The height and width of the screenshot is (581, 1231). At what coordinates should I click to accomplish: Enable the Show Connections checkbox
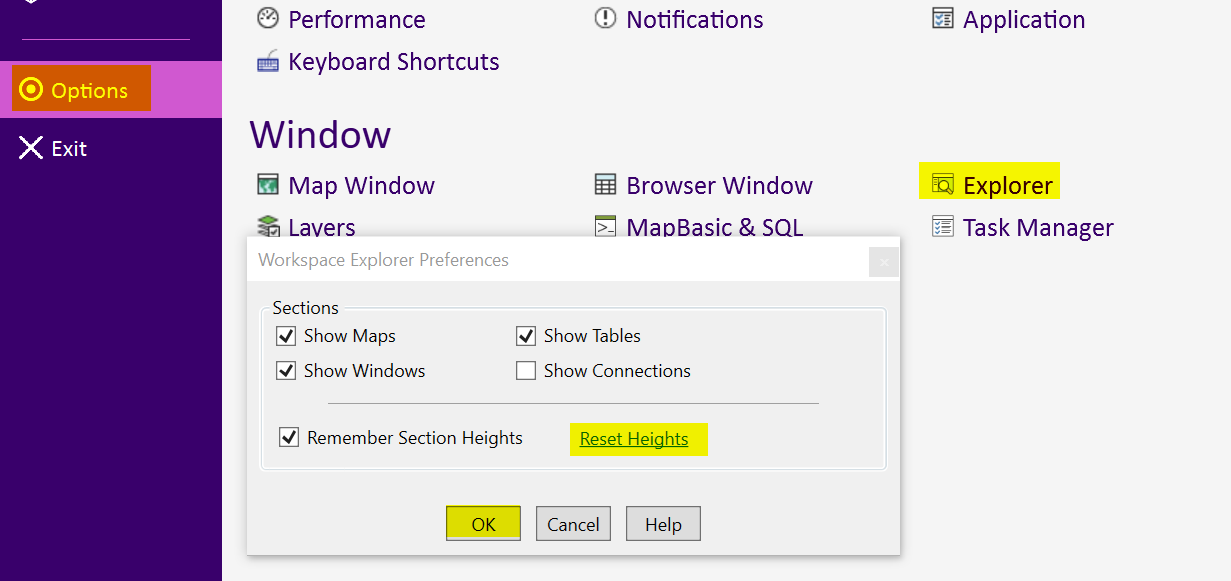(x=526, y=371)
